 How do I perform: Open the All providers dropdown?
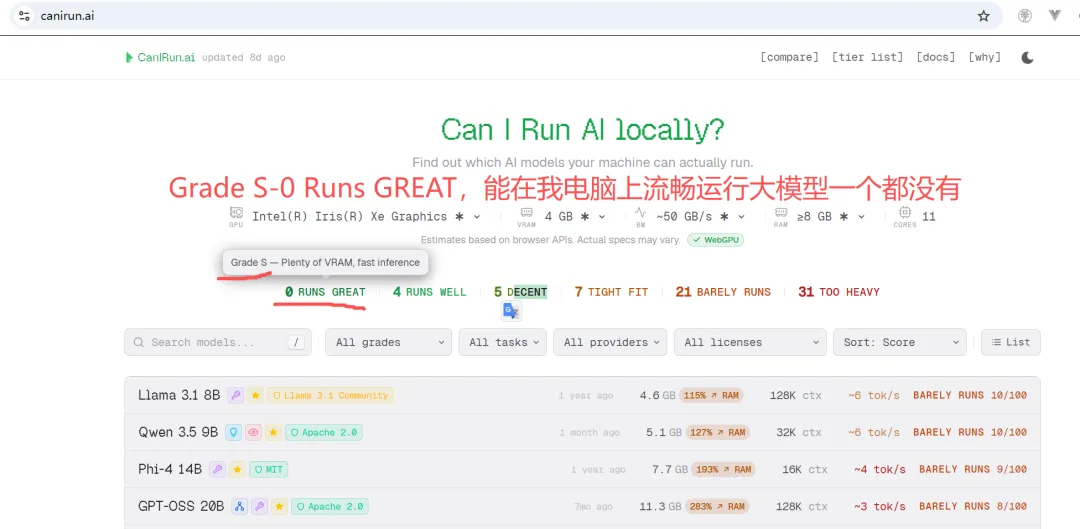pyautogui.click(x=610, y=342)
